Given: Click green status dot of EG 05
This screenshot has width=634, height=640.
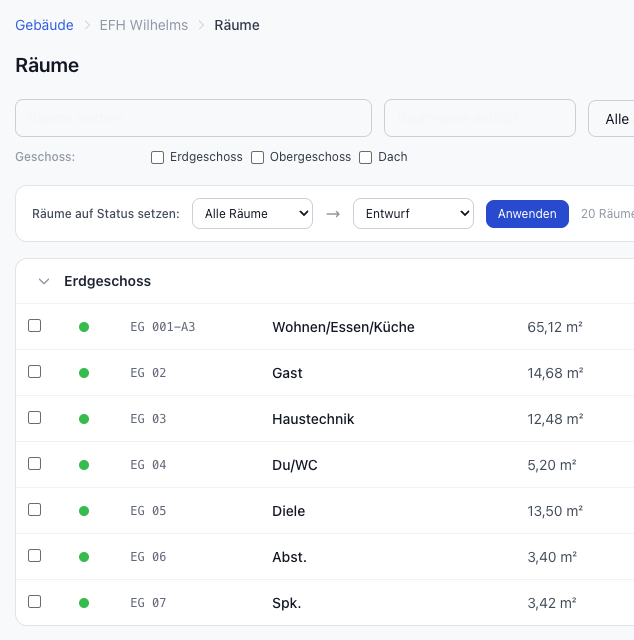Looking at the screenshot, I should tap(84, 511).
